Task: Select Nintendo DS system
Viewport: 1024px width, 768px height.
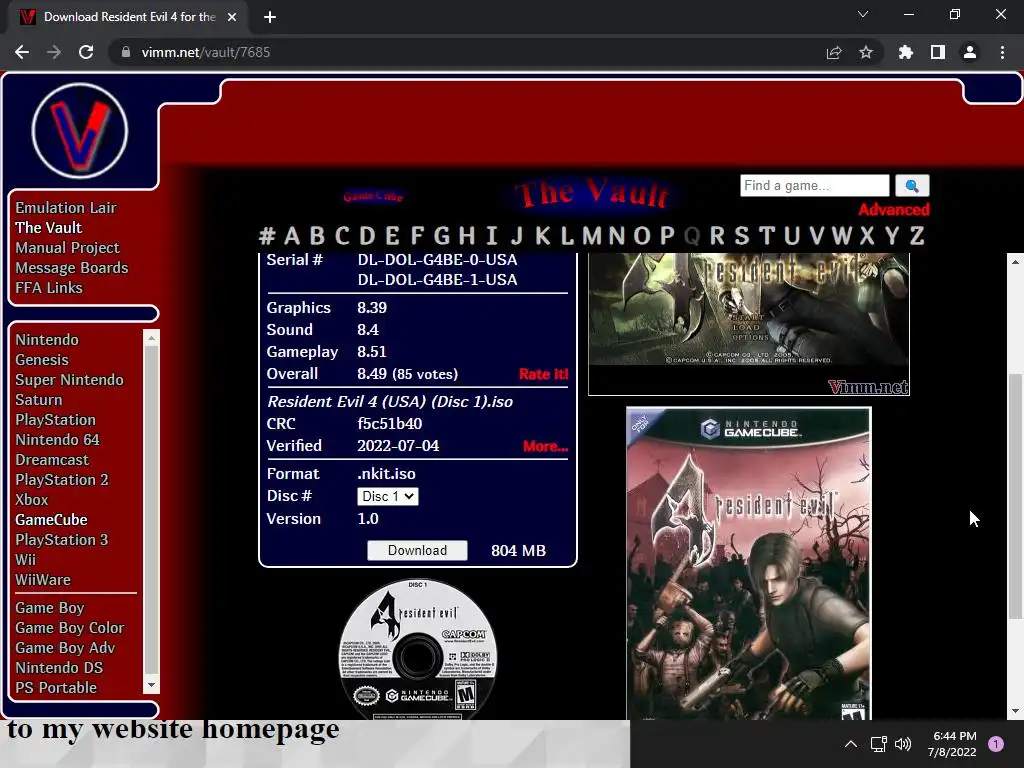Action: 59,668
